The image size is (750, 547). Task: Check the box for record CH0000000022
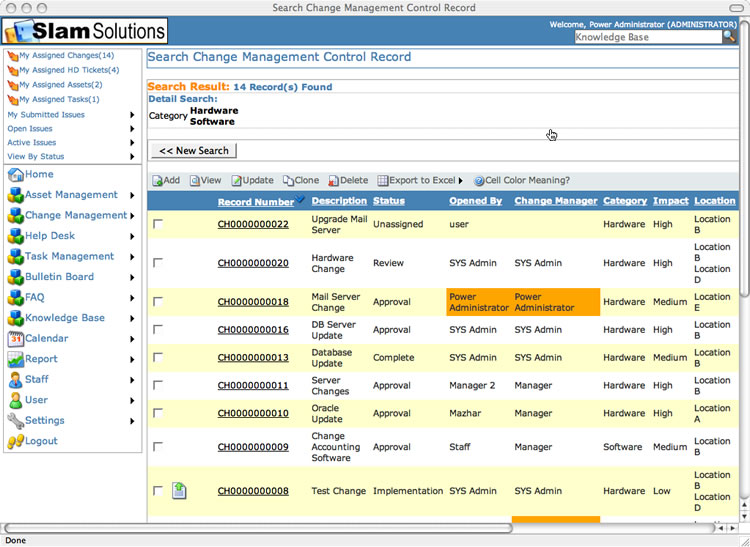point(158,224)
